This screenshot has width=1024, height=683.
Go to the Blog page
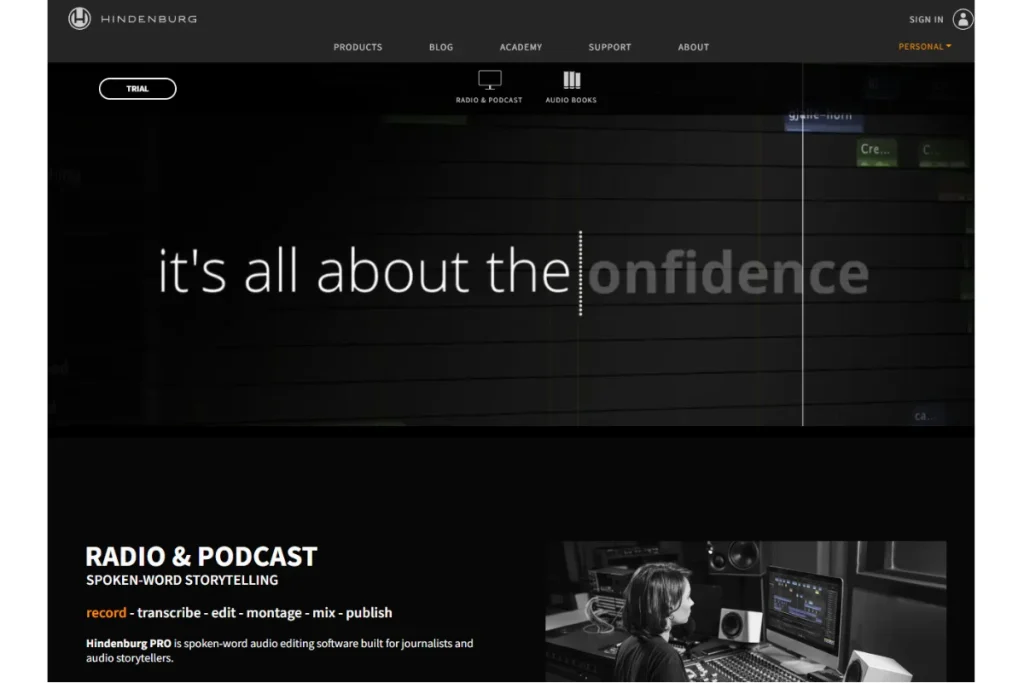(441, 47)
